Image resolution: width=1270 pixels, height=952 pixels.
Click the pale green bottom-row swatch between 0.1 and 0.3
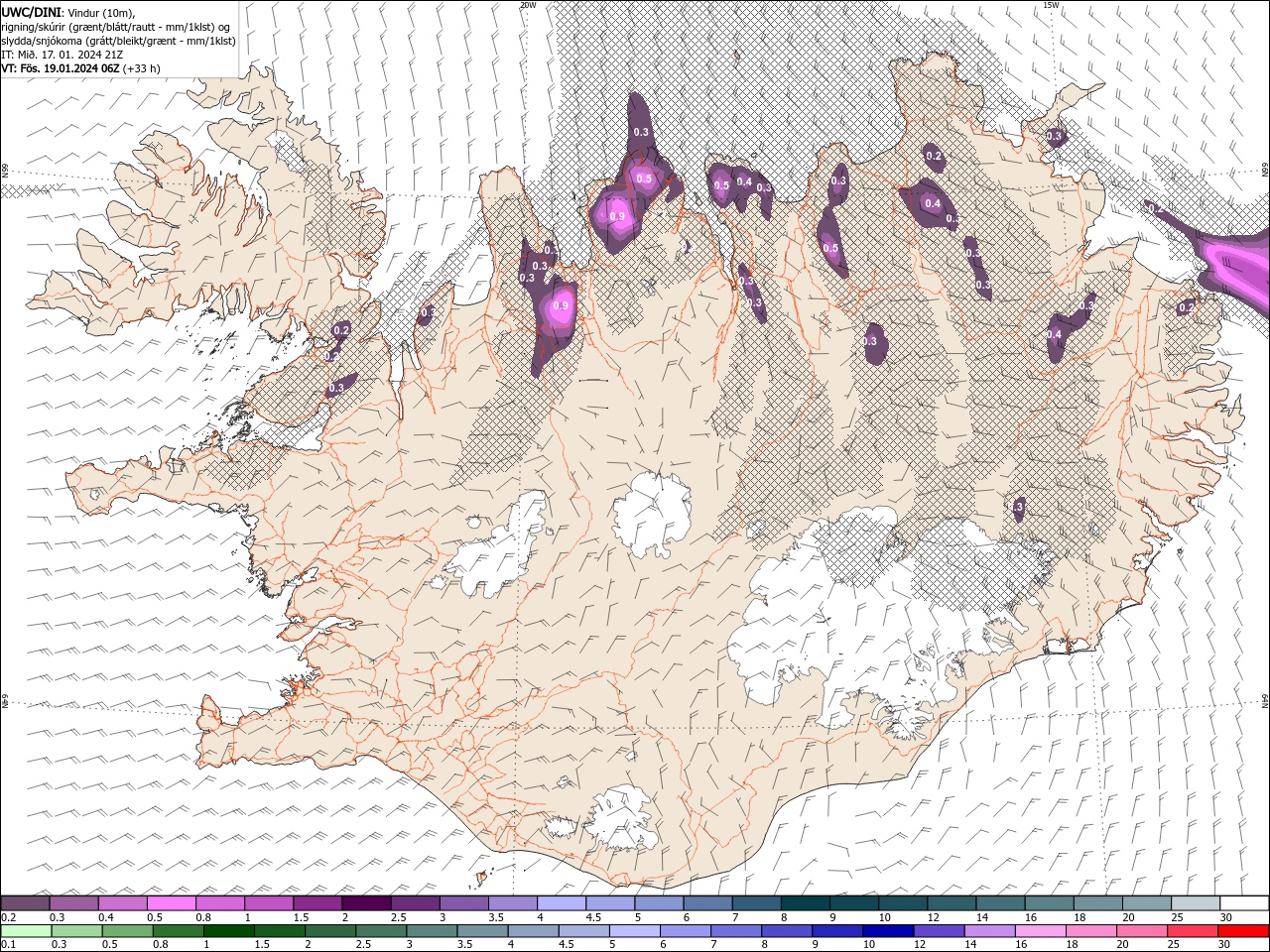(x=27, y=931)
